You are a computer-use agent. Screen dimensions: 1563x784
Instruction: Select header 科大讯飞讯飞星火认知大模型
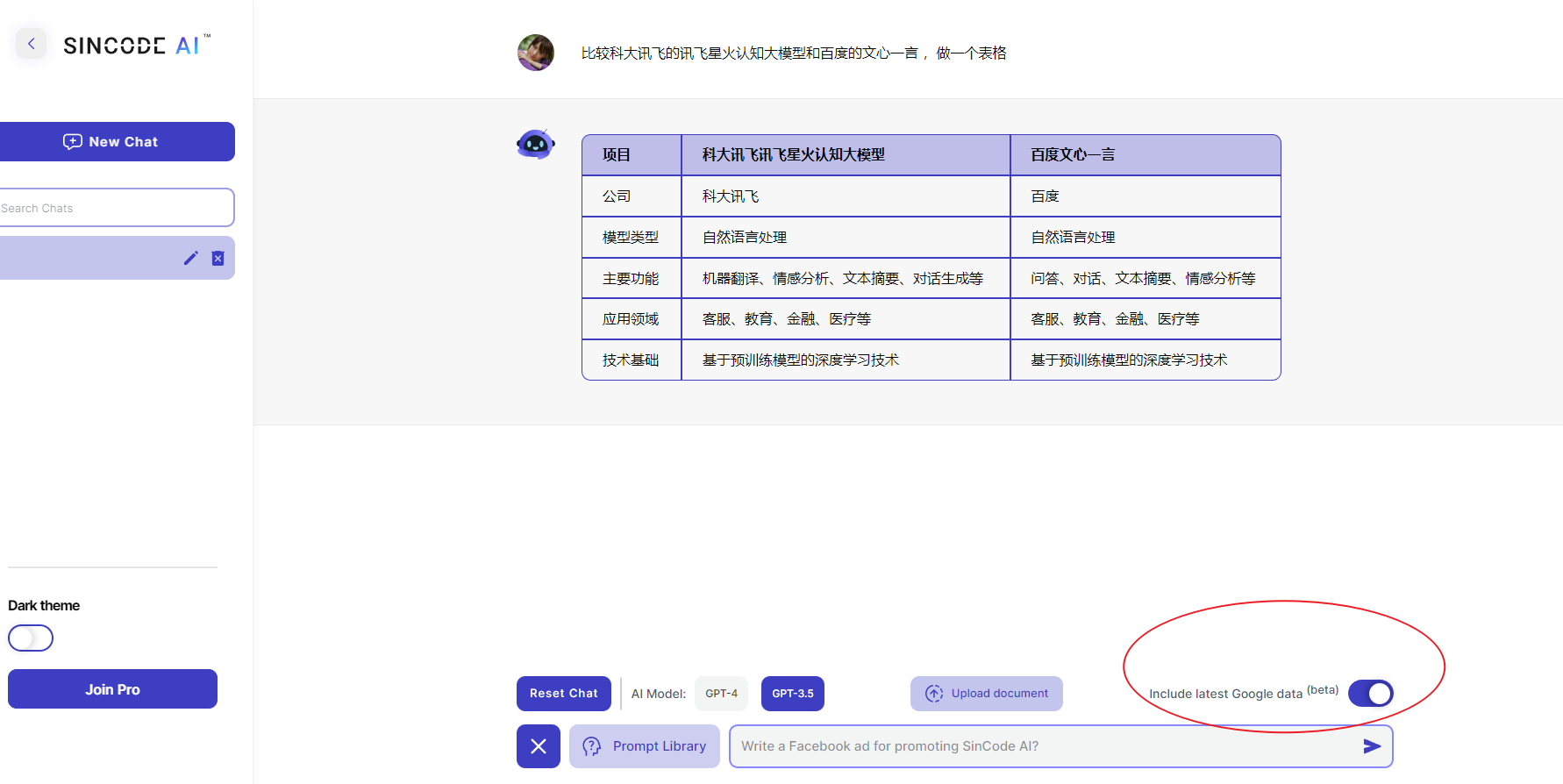click(794, 155)
